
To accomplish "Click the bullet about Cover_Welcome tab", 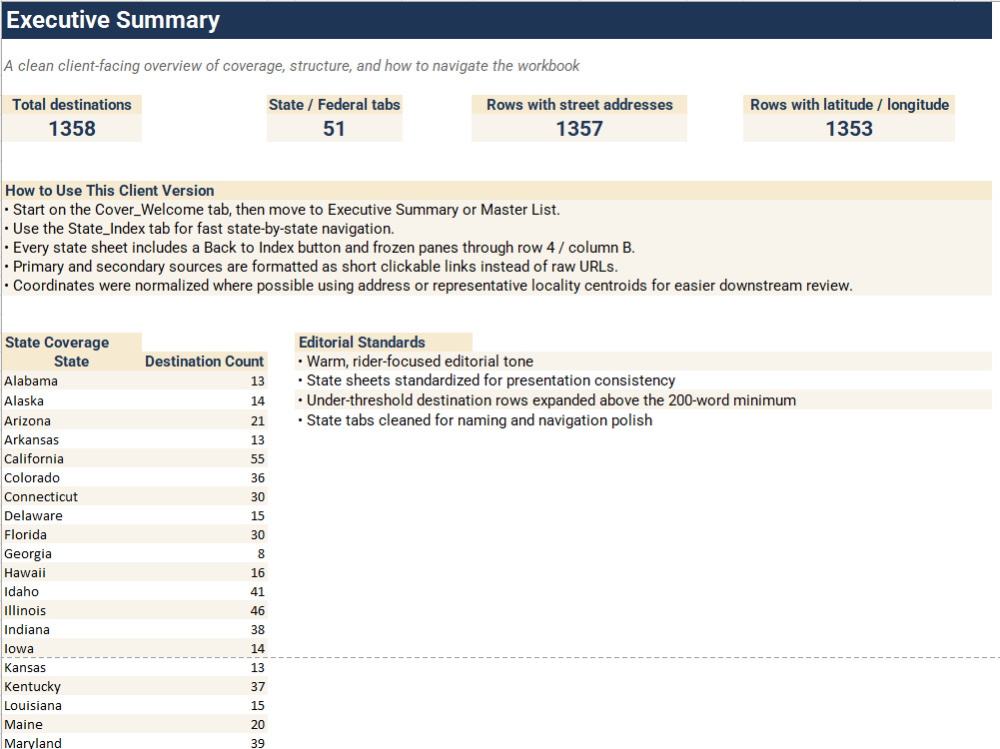I will tap(496, 209).
